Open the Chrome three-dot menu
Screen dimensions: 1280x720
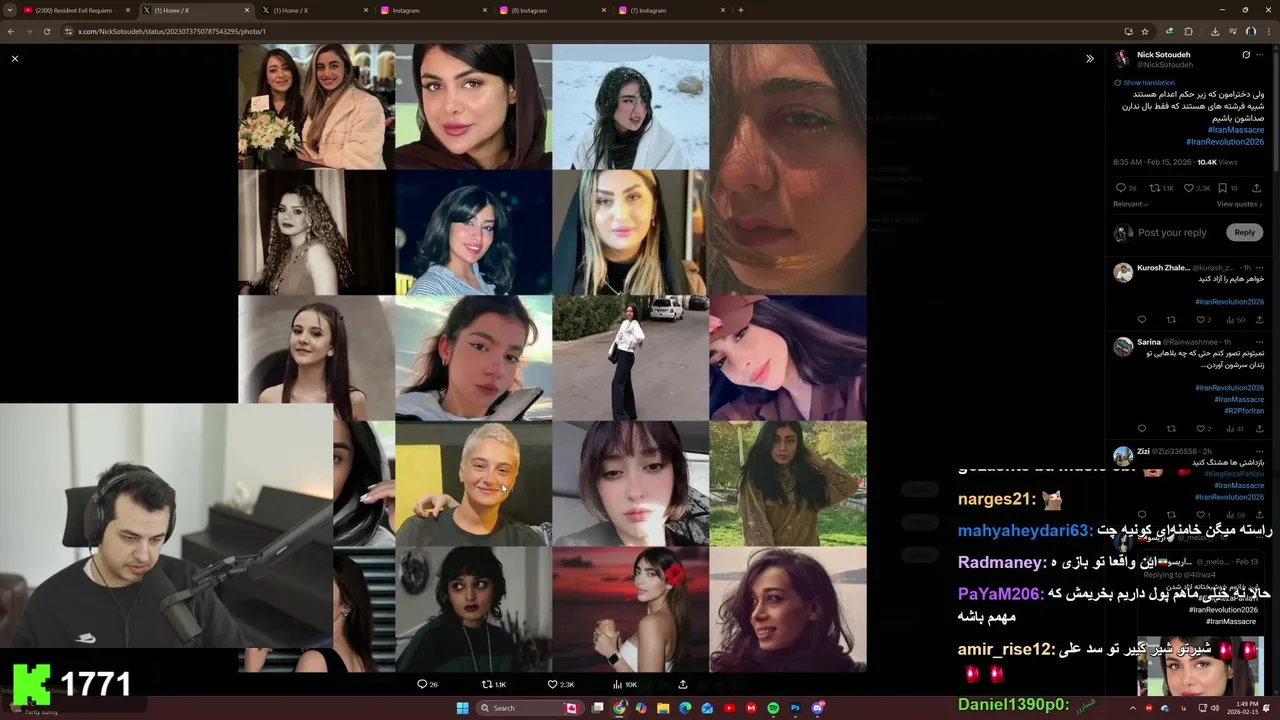(x=1268, y=31)
